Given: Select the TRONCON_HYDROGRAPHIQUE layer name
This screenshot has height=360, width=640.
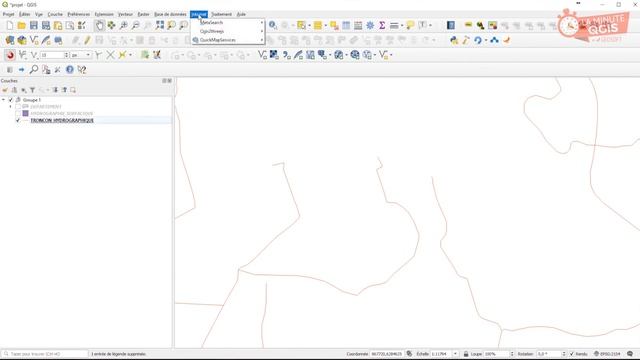Looking at the screenshot, I should 62,120.
